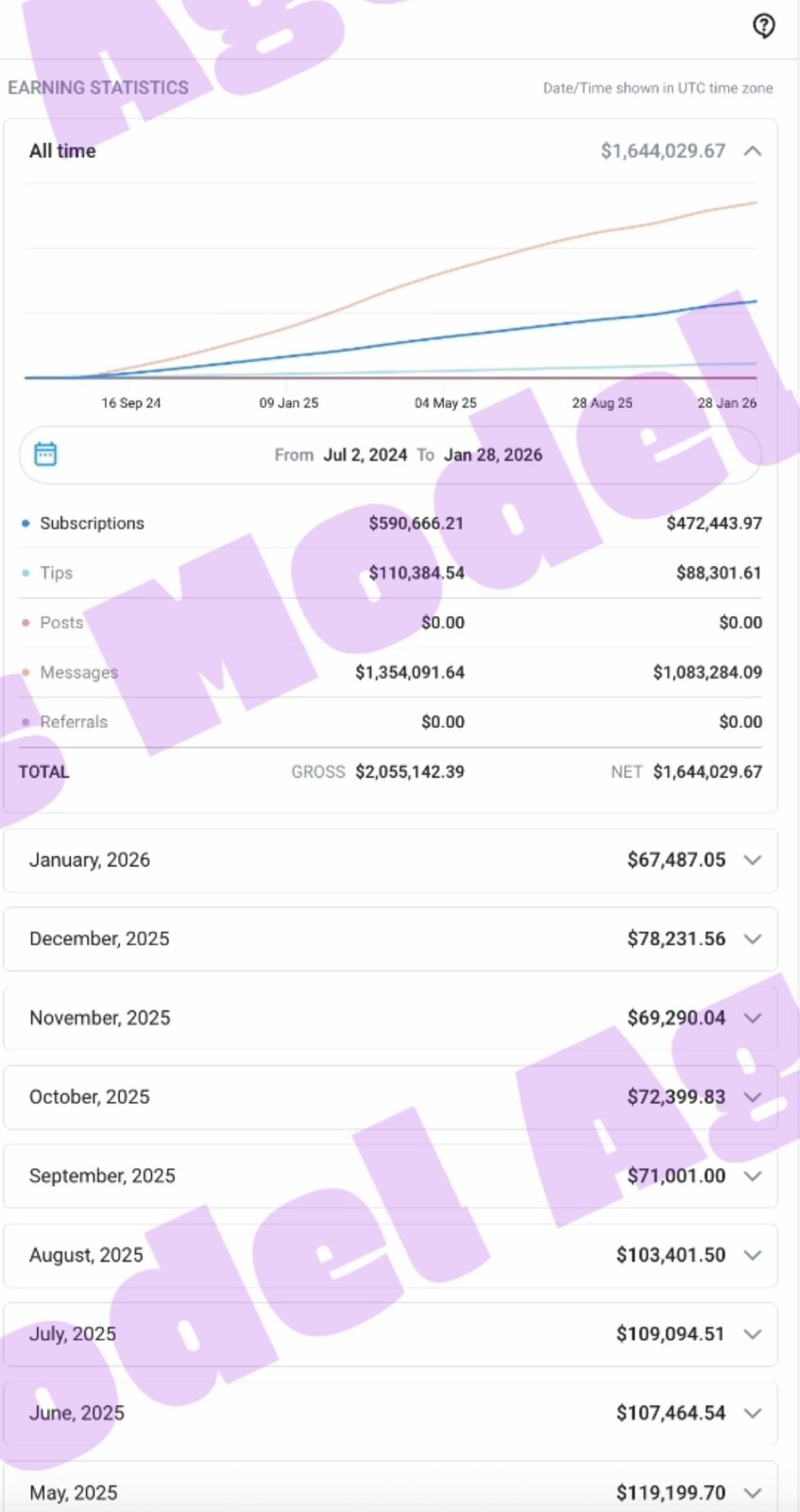The width and height of the screenshot is (800, 1512).
Task: Click the To Jan 28, 2026 date
Action: coord(492,455)
